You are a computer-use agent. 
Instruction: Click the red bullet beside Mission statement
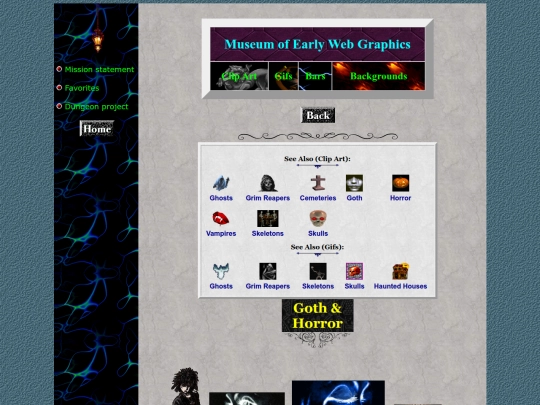tap(59, 69)
